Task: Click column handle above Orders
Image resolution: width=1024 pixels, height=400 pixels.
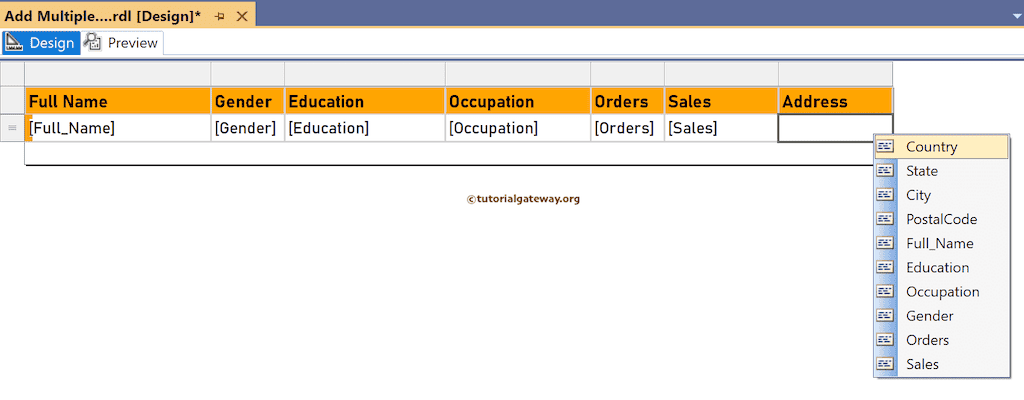Action: point(628,74)
